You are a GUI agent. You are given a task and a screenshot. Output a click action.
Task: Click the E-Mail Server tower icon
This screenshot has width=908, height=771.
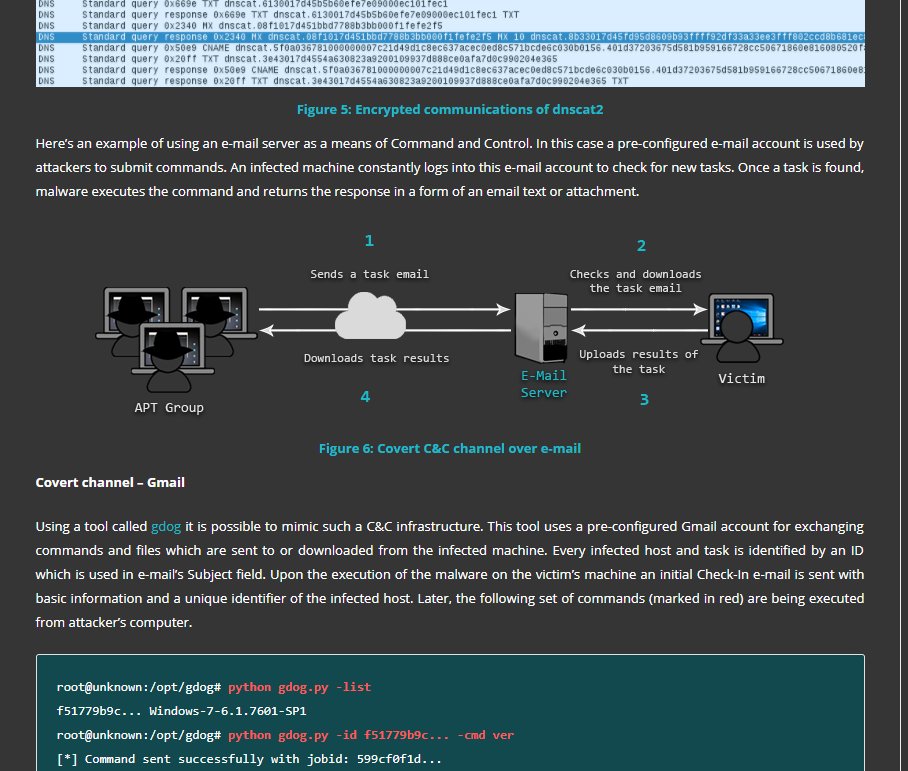(541, 327)
